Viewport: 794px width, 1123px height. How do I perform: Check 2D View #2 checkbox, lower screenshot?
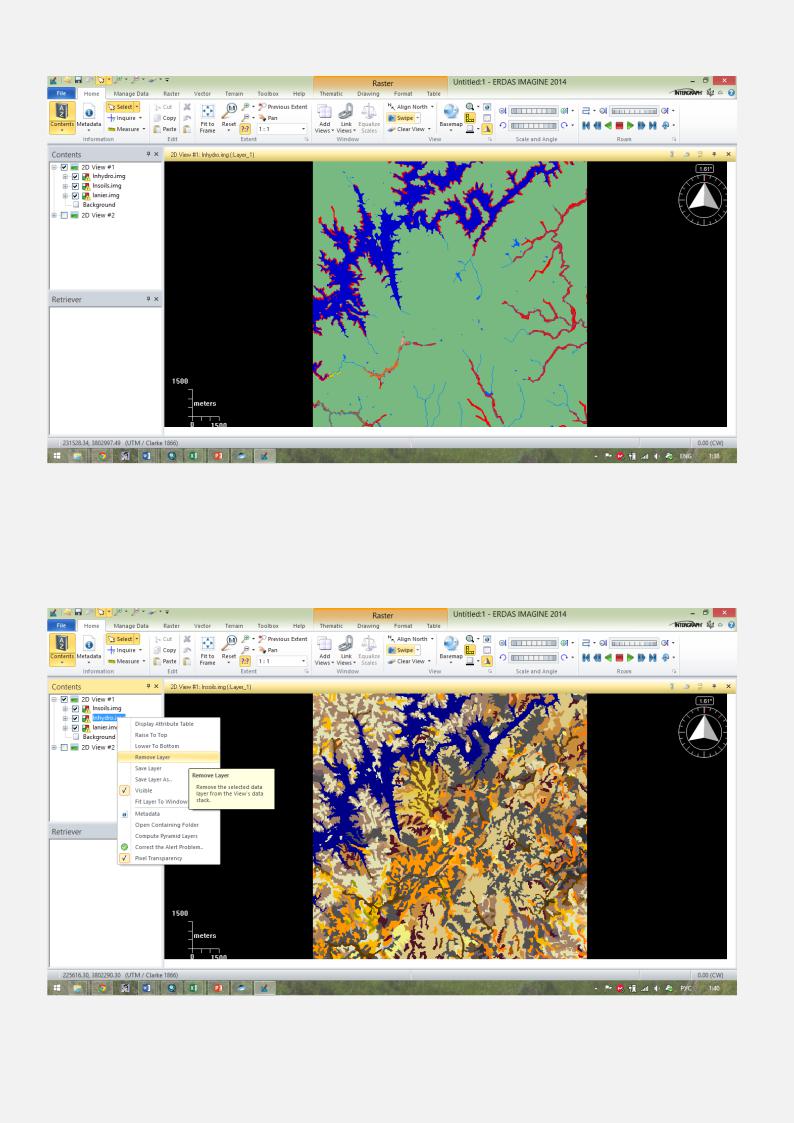(x=64, y=747)
